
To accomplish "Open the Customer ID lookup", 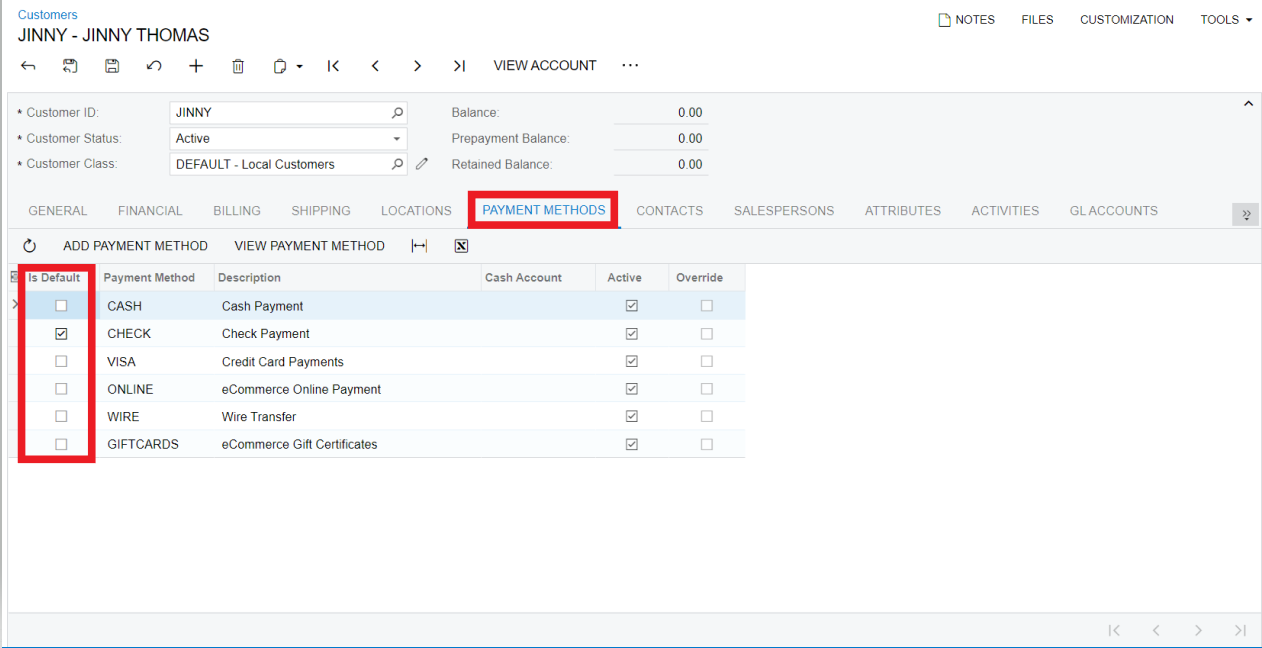I will click(x=398, y=112).
